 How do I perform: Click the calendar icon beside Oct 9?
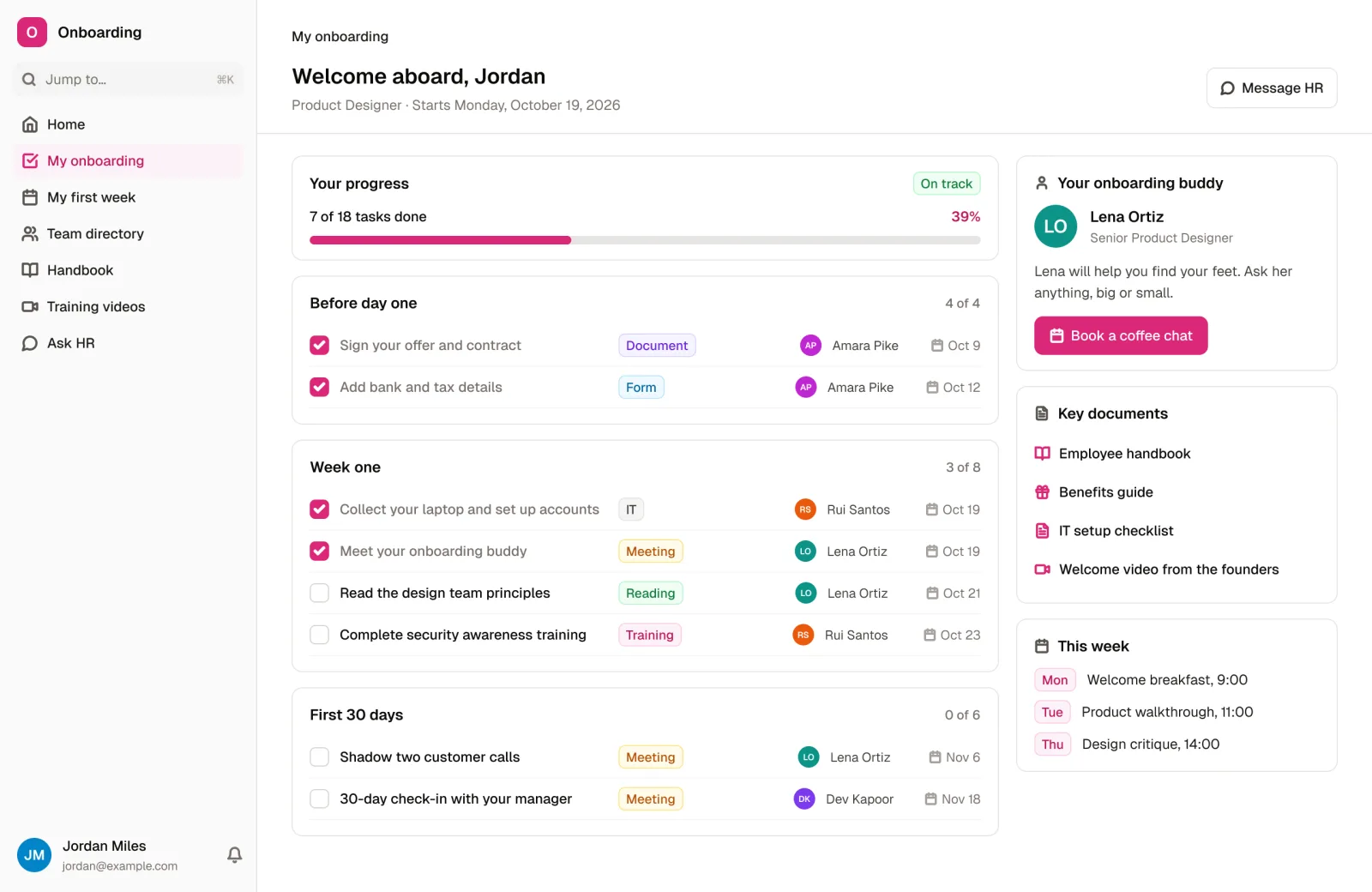937,346
